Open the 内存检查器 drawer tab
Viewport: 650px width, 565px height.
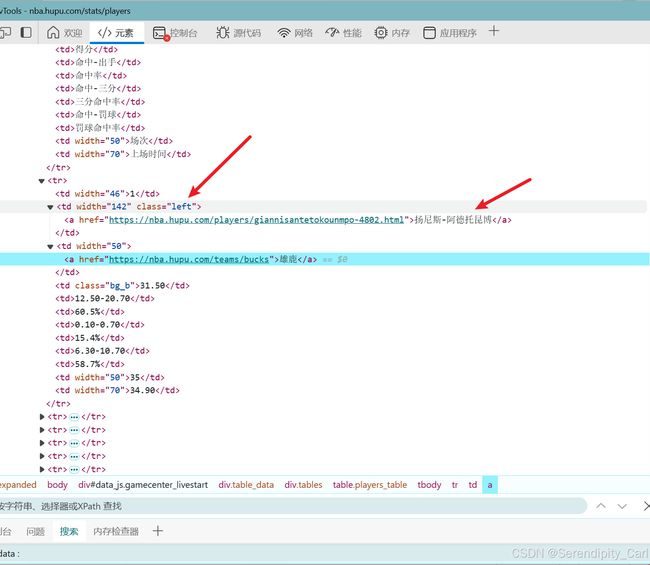[x=116, y=531]
